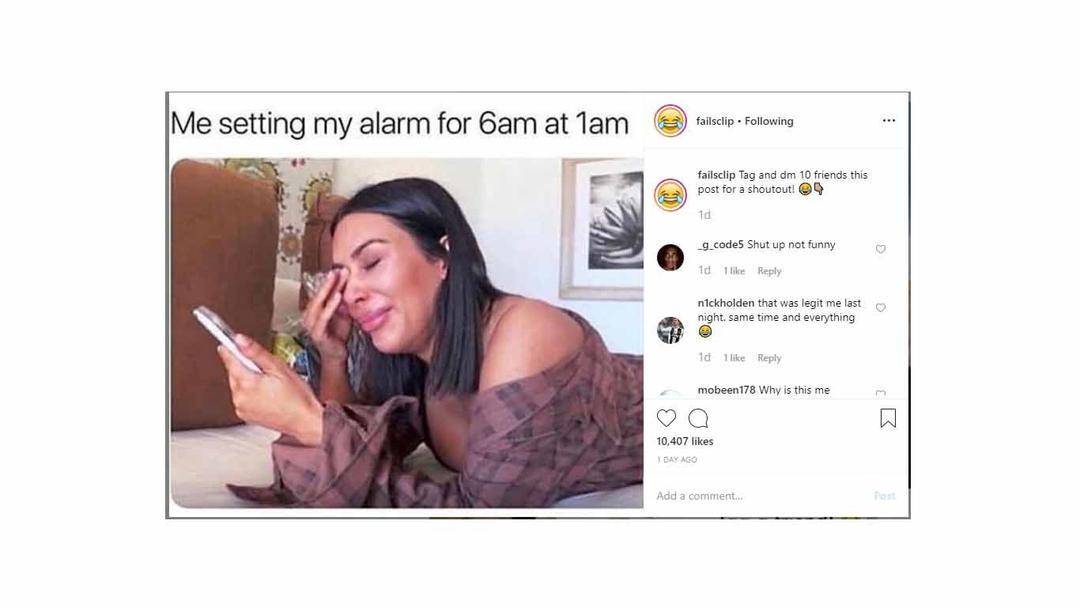The height and width of the screenshot is (607, 1080).
Task: Click the crying woman meme image
Action: (x=407, y=333)
